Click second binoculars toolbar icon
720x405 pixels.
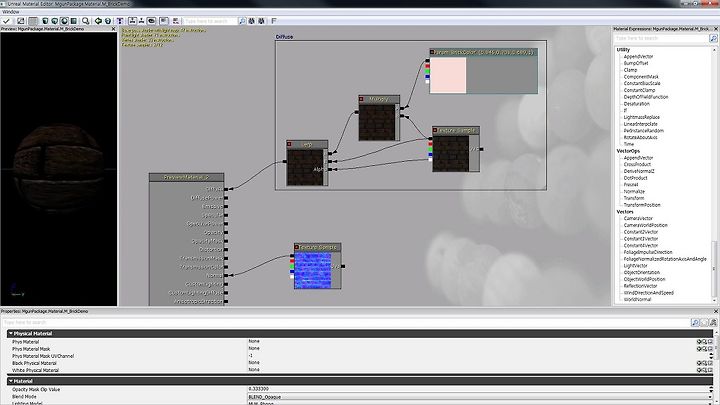(261, 21)
